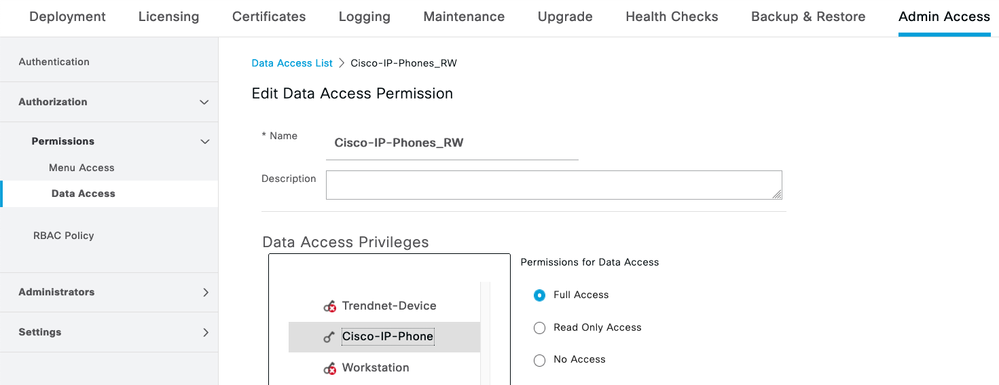Open the Data Access List breadcrumb link
Viewport: 999px width, 385px height.
coord(292,63)
